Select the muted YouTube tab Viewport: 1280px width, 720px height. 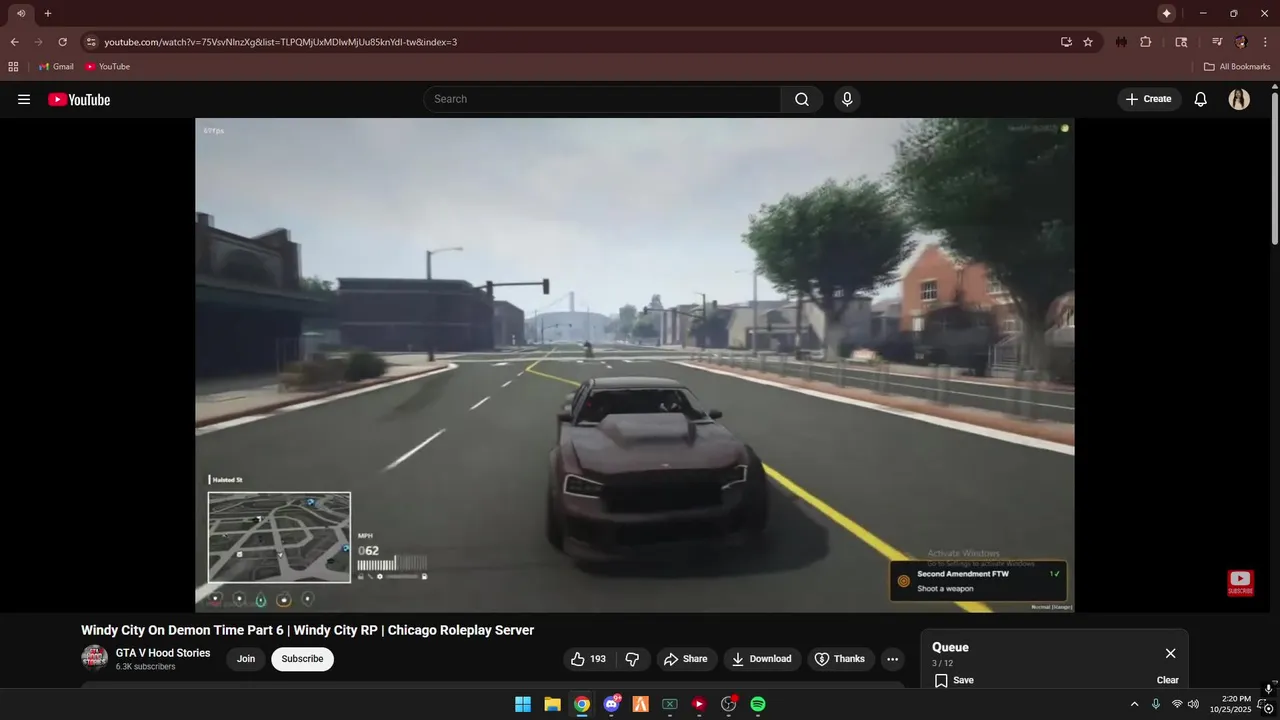point(21,13)
